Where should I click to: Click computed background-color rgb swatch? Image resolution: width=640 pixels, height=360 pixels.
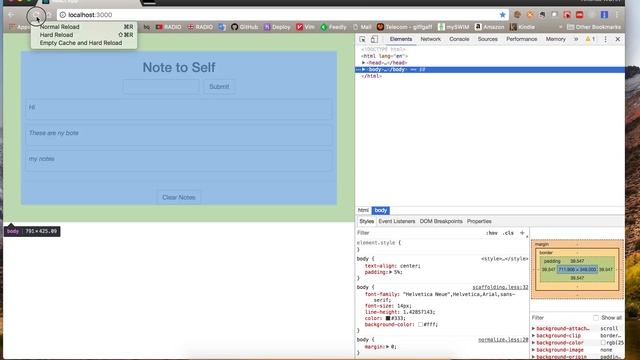point(603,343)
